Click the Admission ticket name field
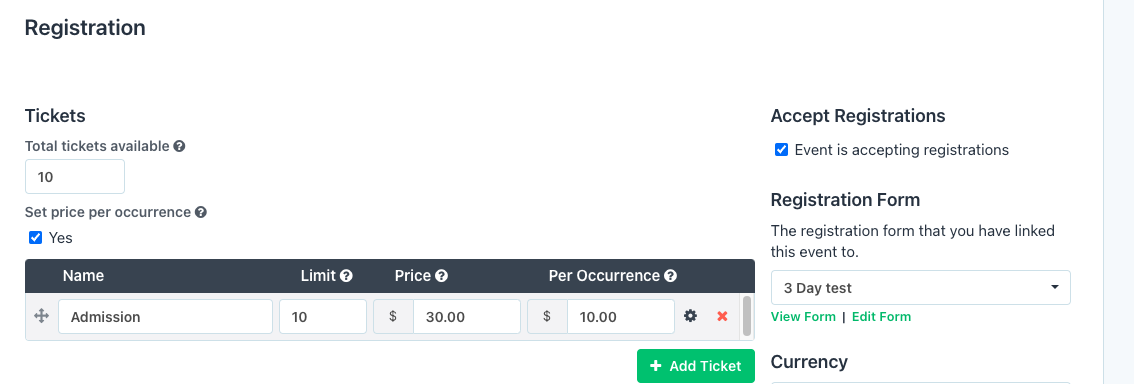This screenshot has width=1134, height=384. (x=166, y=317)
